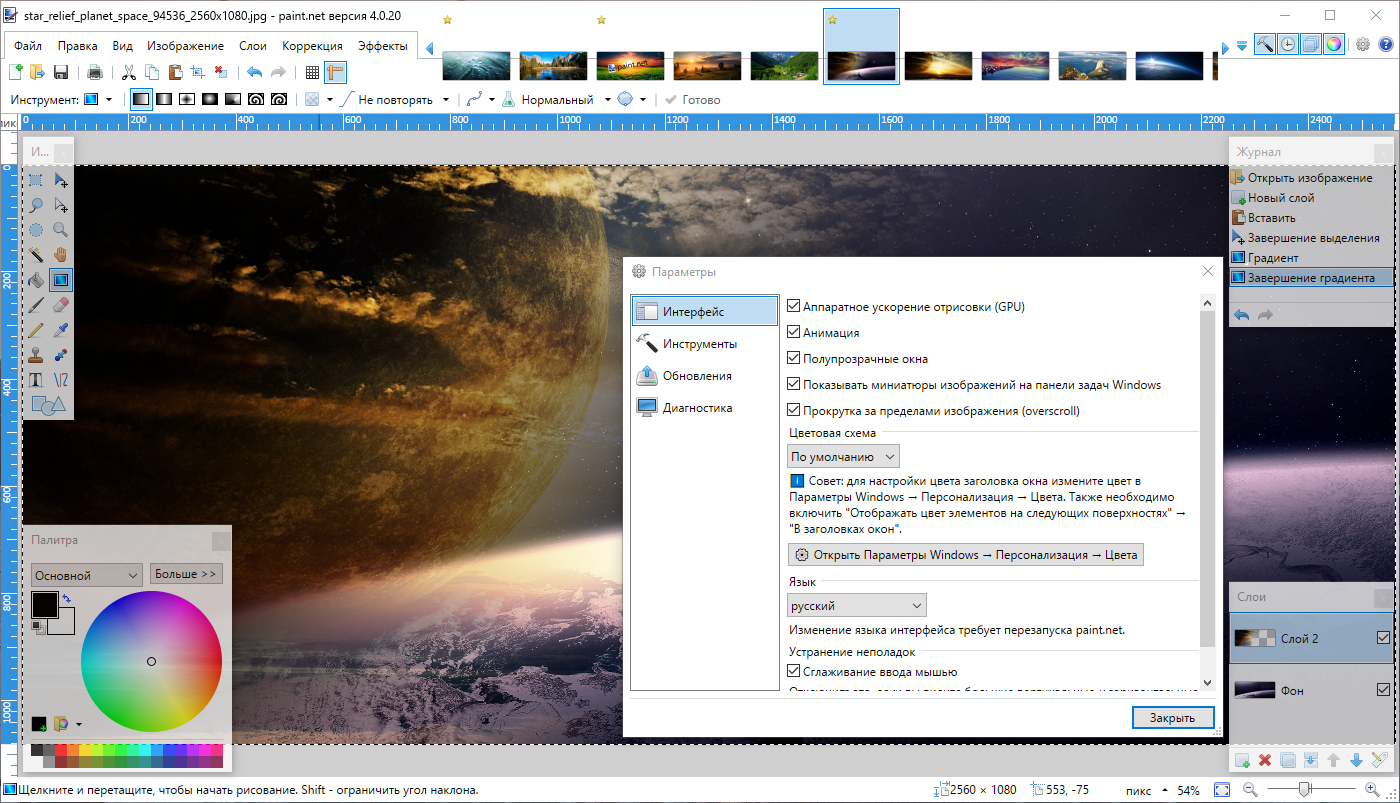
Task: Toggle the pixel grid icon
Action: [x=312, y=72]
